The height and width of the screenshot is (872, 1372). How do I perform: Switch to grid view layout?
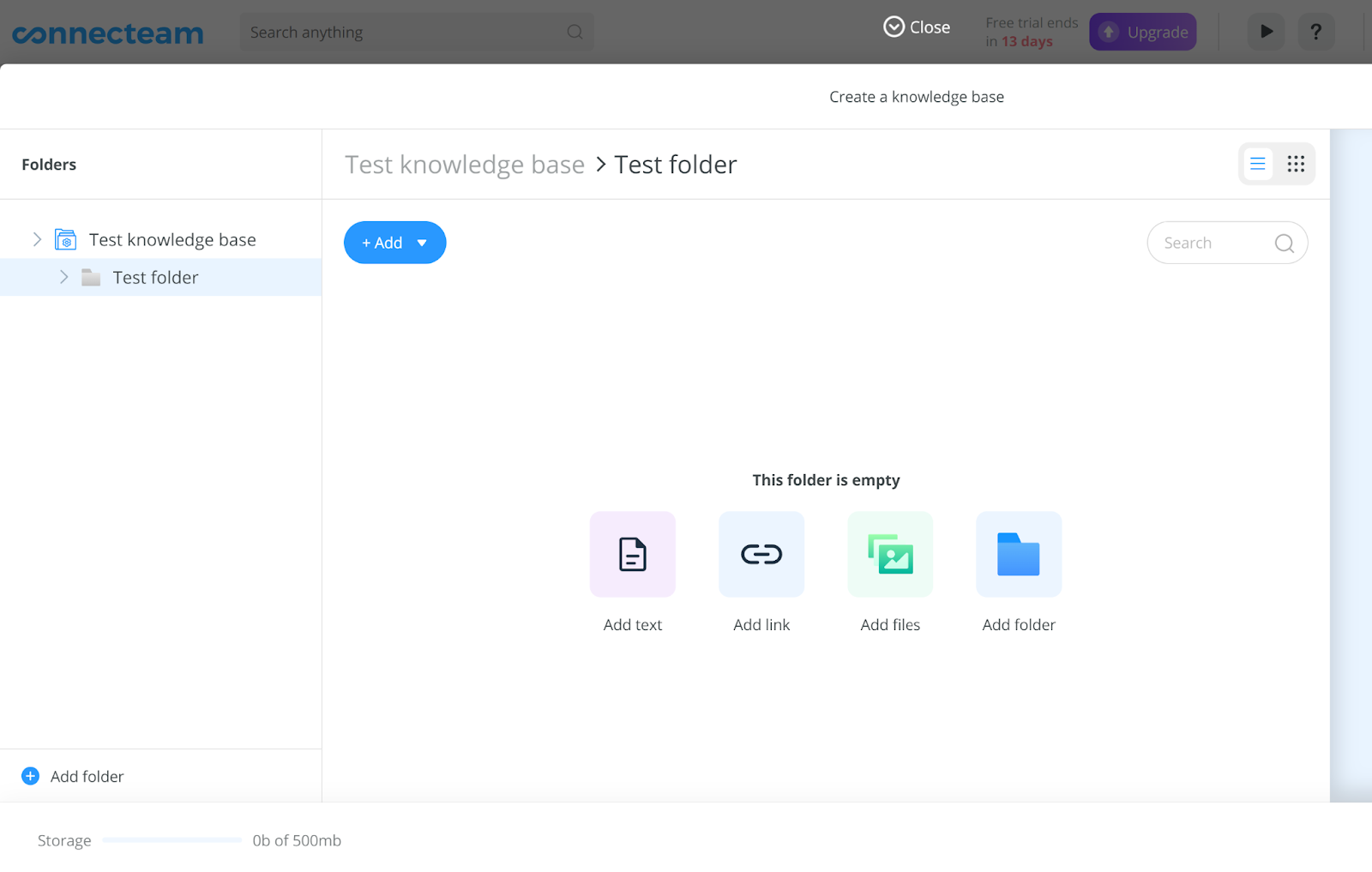[x=1296, y=164]
